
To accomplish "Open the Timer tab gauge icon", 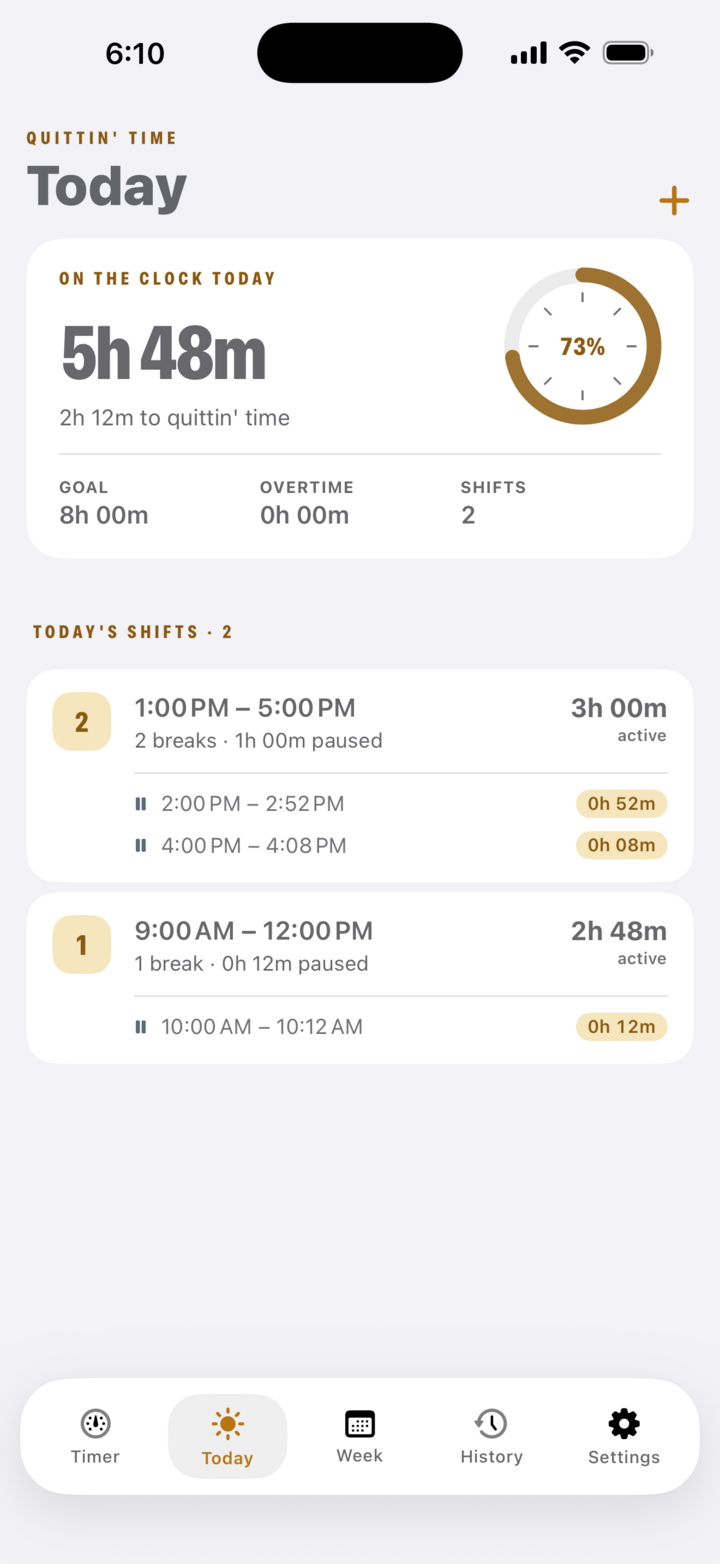I will (95, 1423).
